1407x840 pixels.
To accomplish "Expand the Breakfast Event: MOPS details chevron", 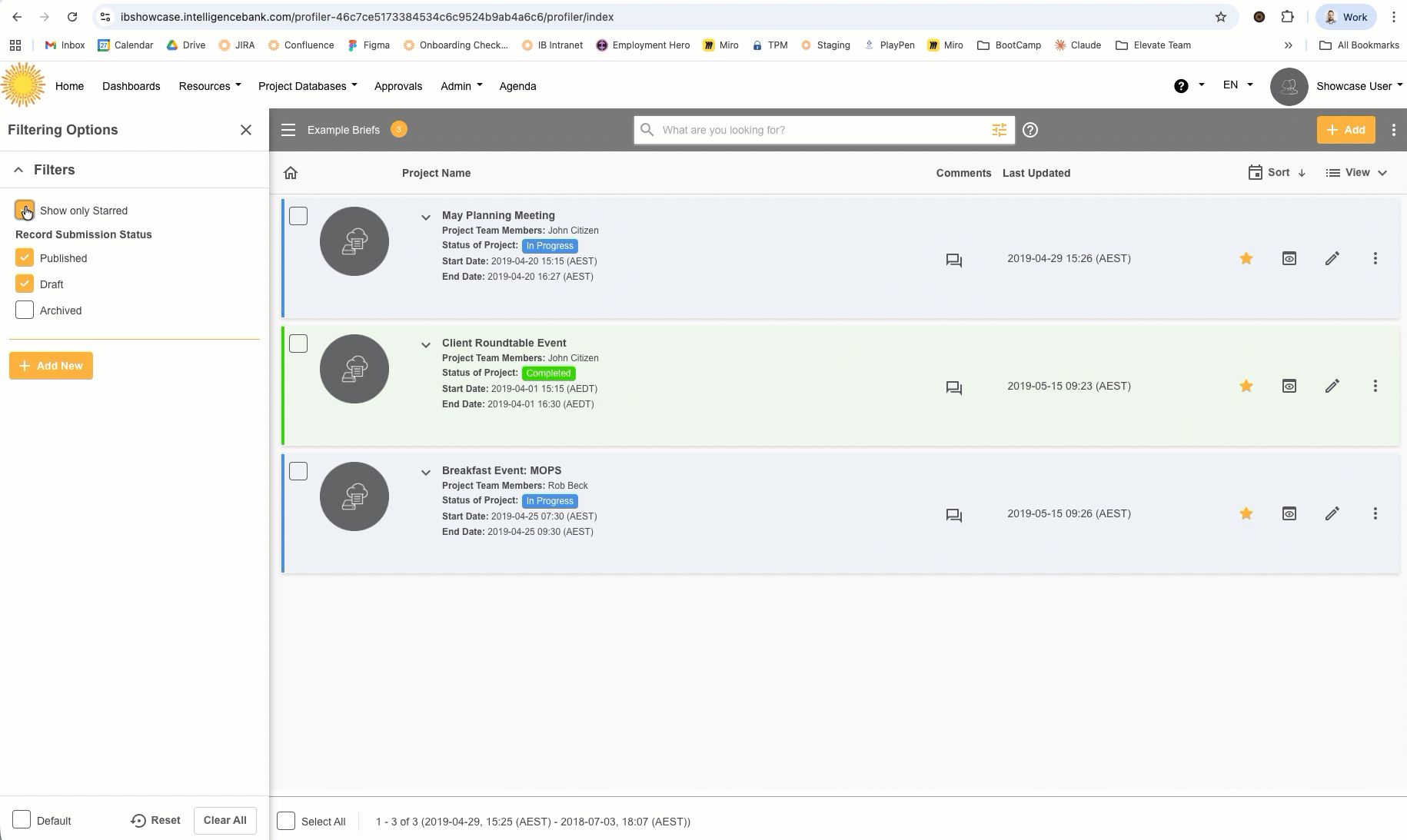I will coord(425,473).
